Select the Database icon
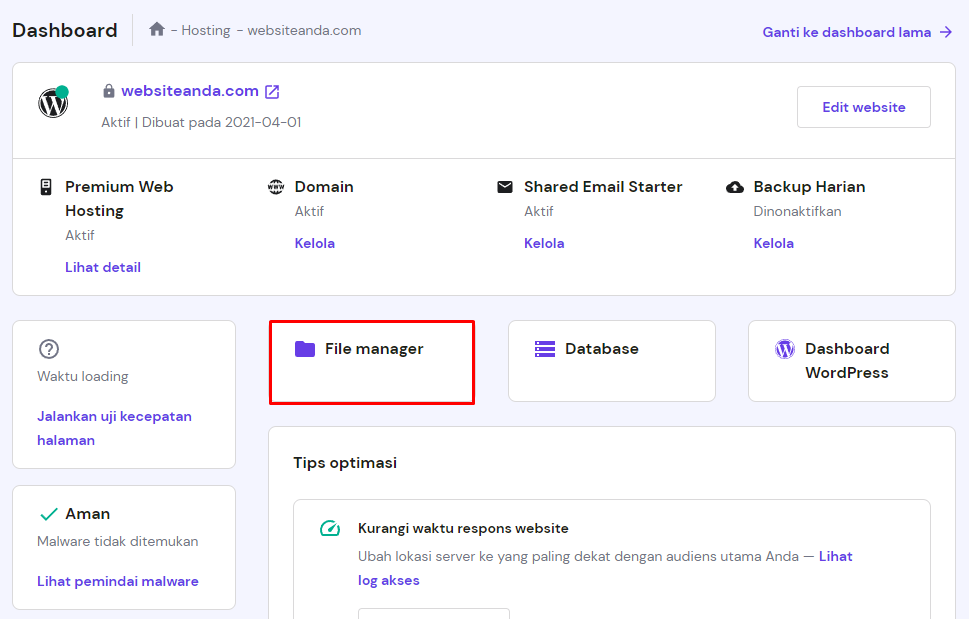Screen dimensions: 969x619 [x=544, y=348]
